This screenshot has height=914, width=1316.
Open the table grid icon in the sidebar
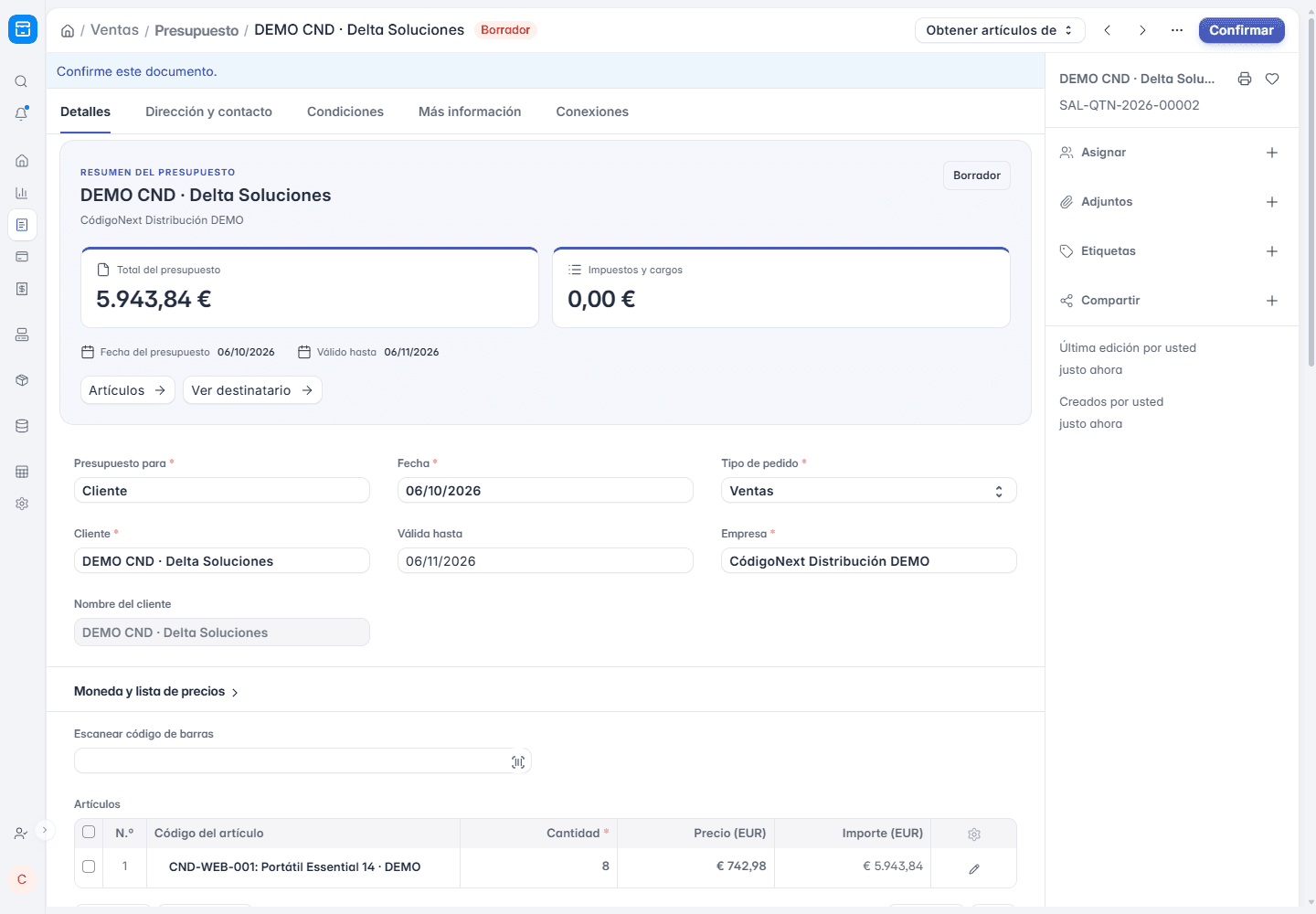22,472
